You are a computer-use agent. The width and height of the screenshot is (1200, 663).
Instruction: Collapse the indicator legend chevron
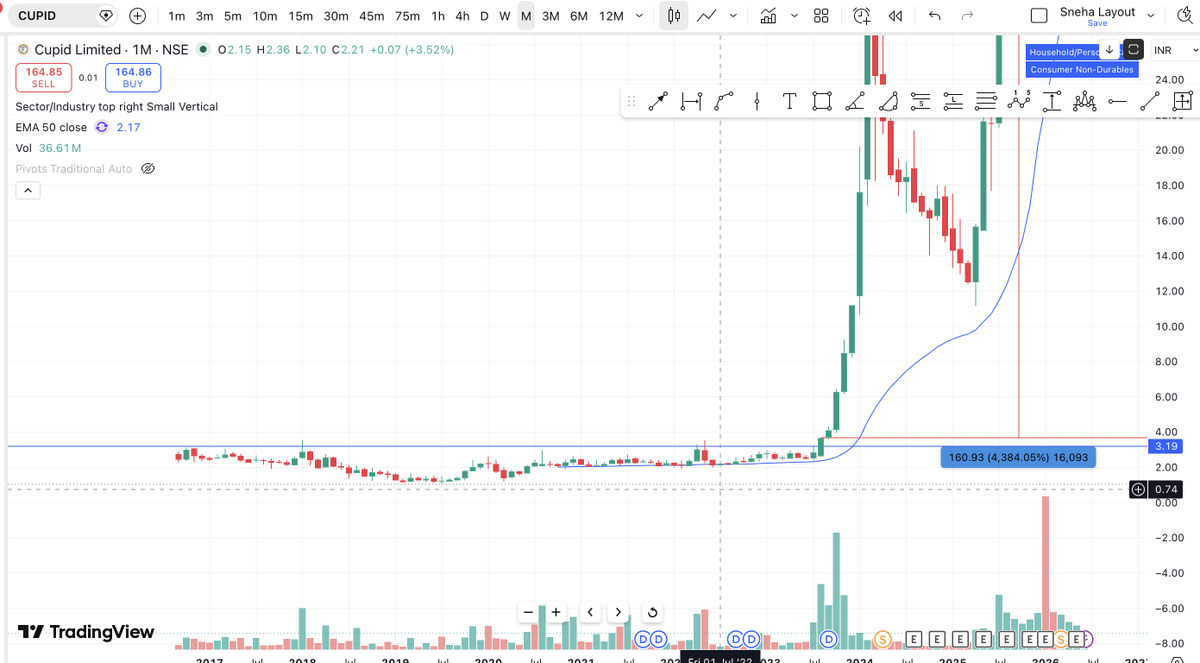click(x=27, y=190)
